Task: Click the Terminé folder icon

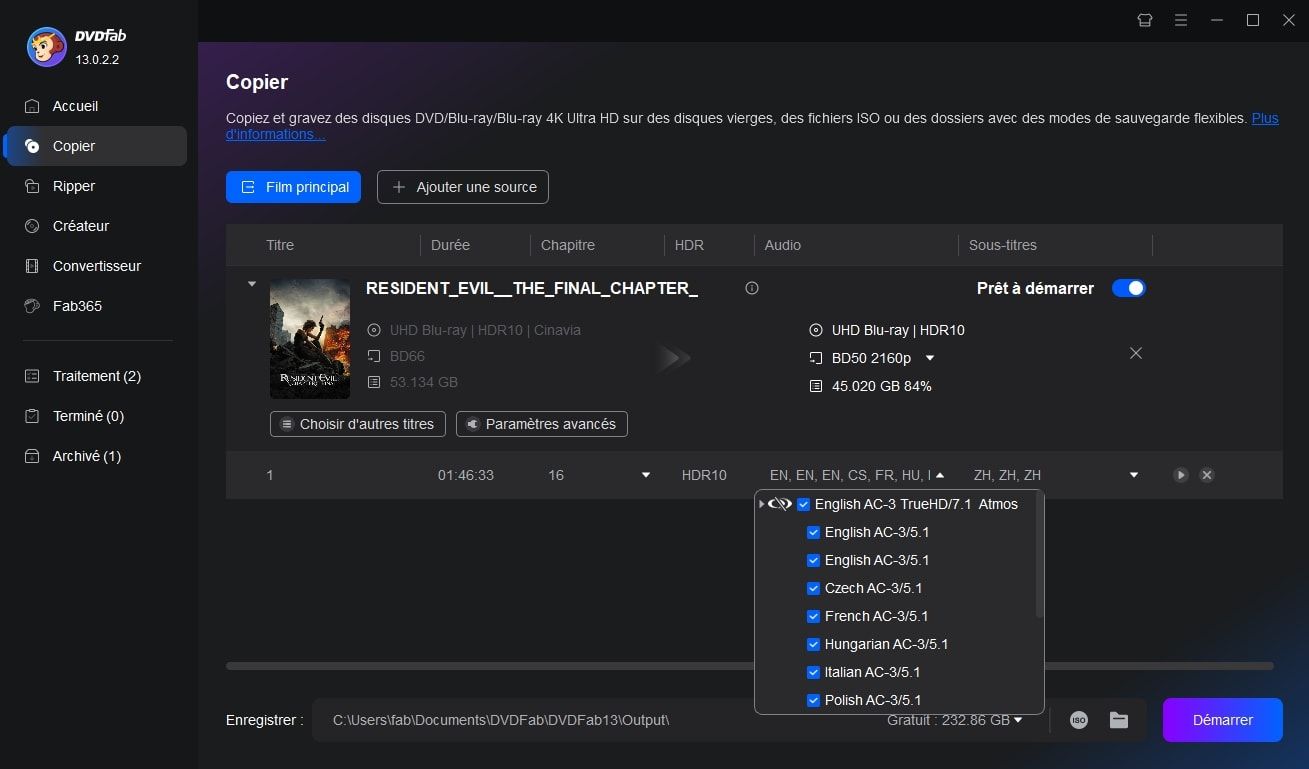Action: pyautogui.click(x=33, y=416)
